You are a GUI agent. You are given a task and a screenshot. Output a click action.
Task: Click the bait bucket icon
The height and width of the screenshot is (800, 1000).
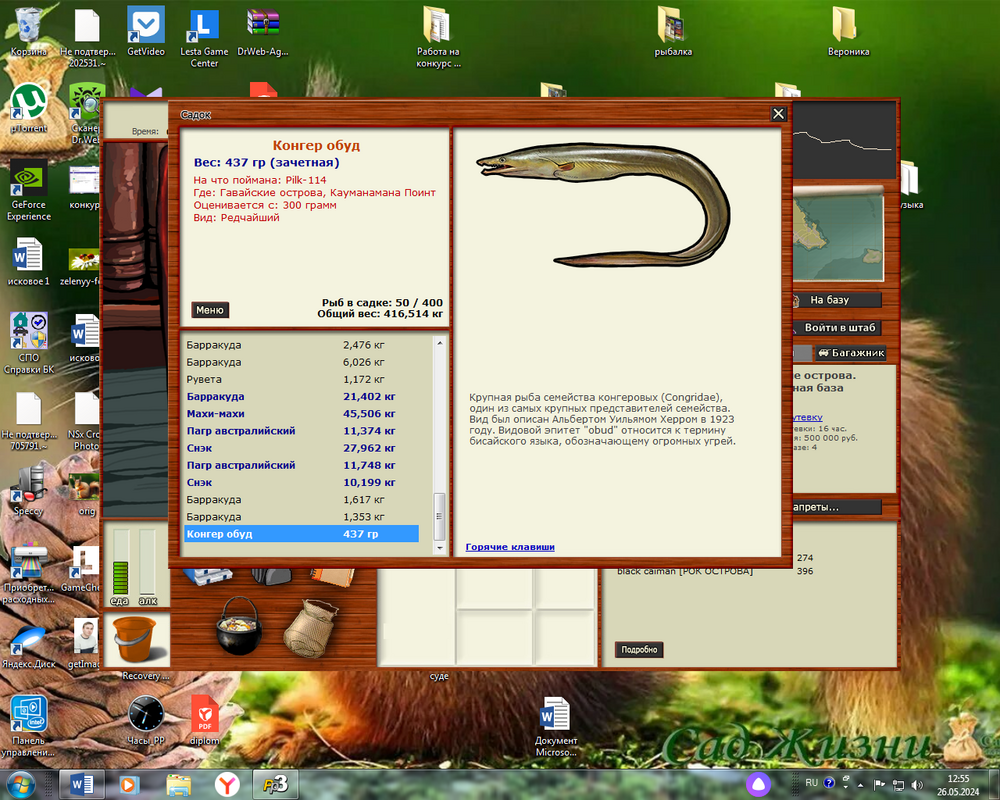point(136,639)
